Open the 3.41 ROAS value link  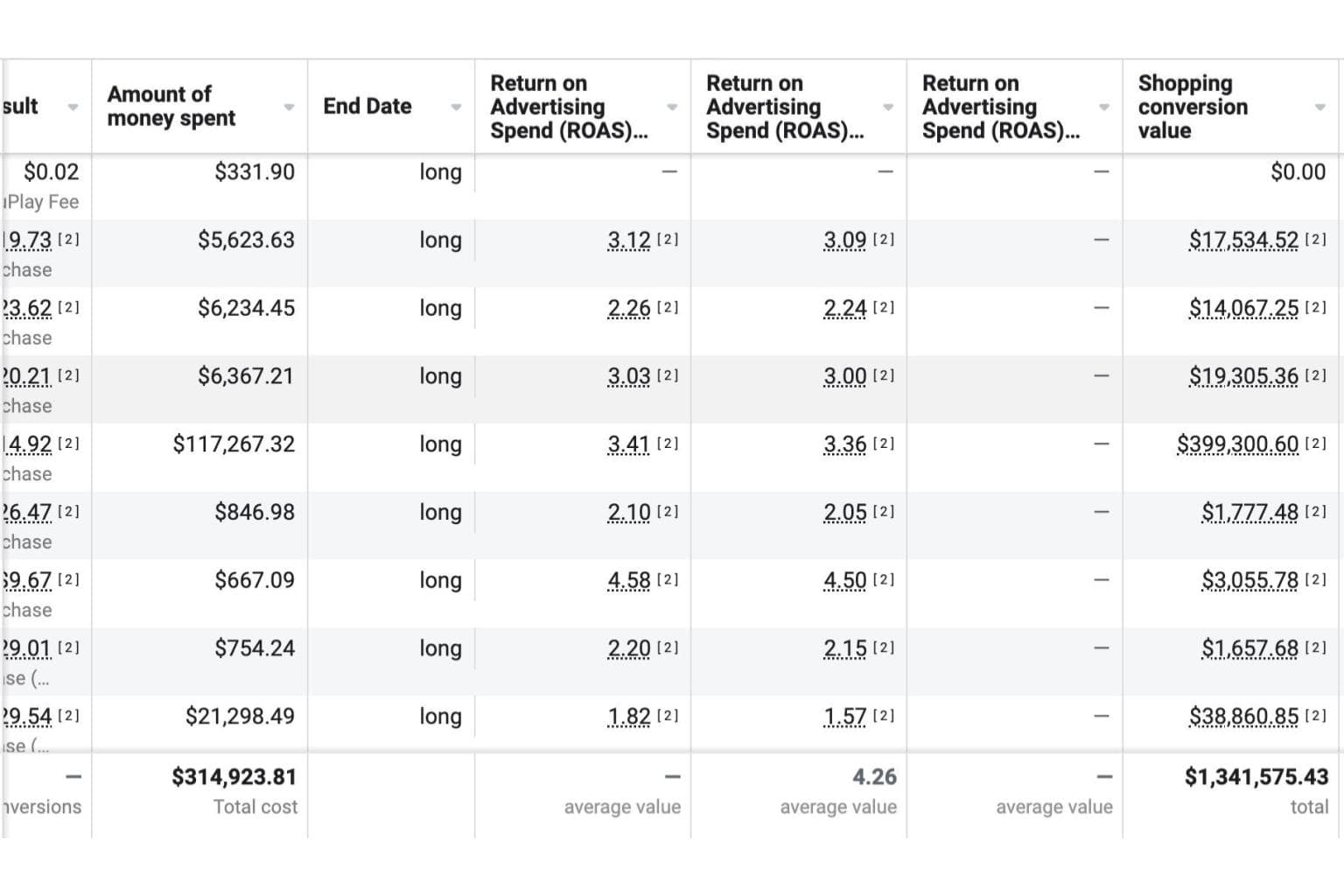pyautogui.click(x=628, y=444)
